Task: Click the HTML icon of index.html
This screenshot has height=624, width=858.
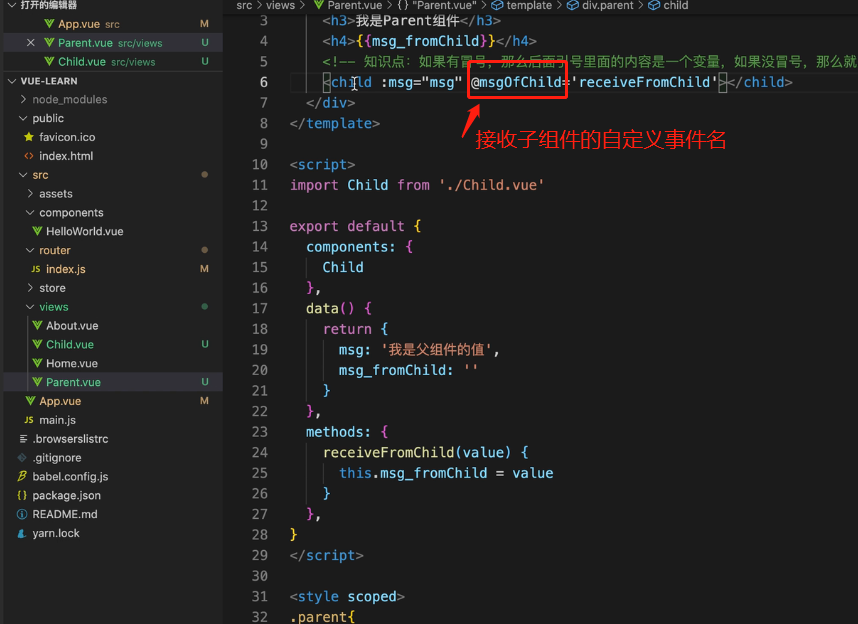Action: coord(29,156)
